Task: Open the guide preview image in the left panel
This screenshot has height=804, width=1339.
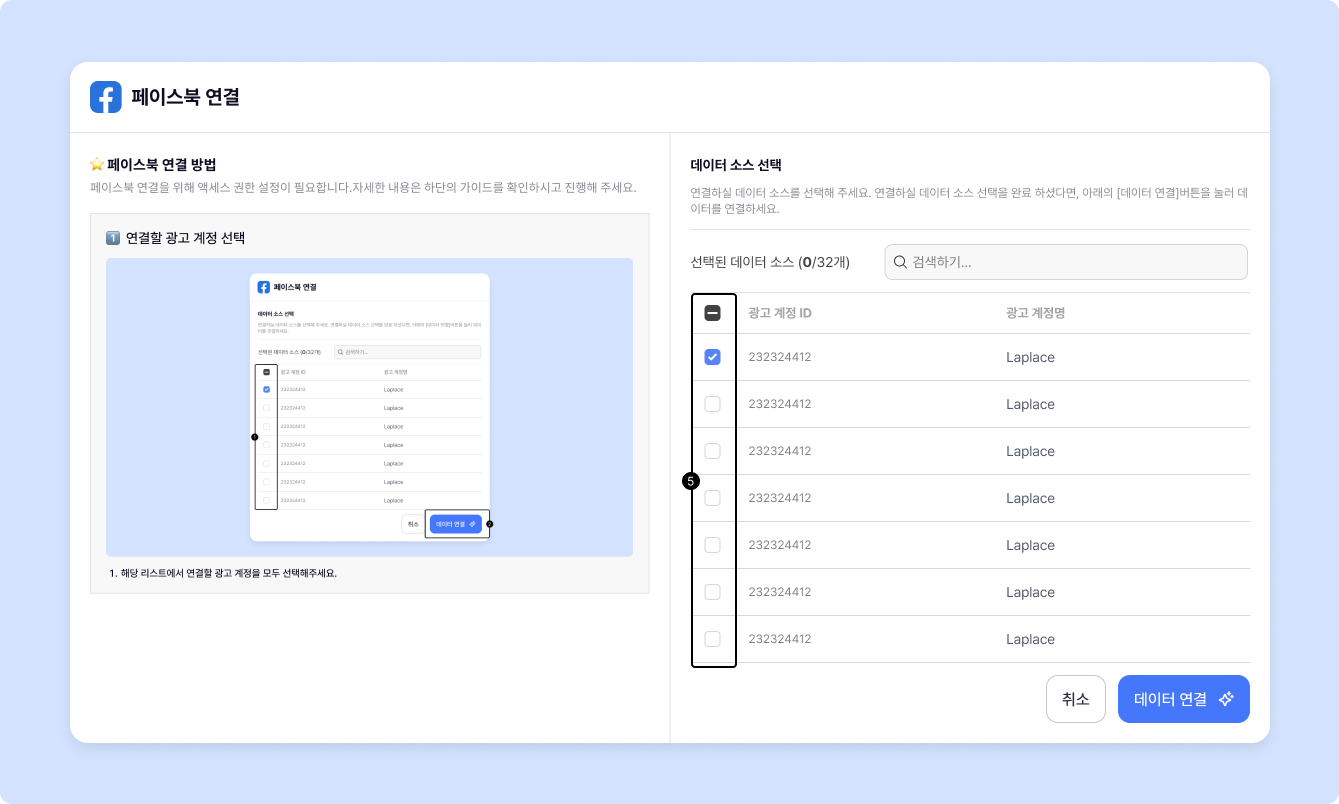Action: click(x=369, y=407)
